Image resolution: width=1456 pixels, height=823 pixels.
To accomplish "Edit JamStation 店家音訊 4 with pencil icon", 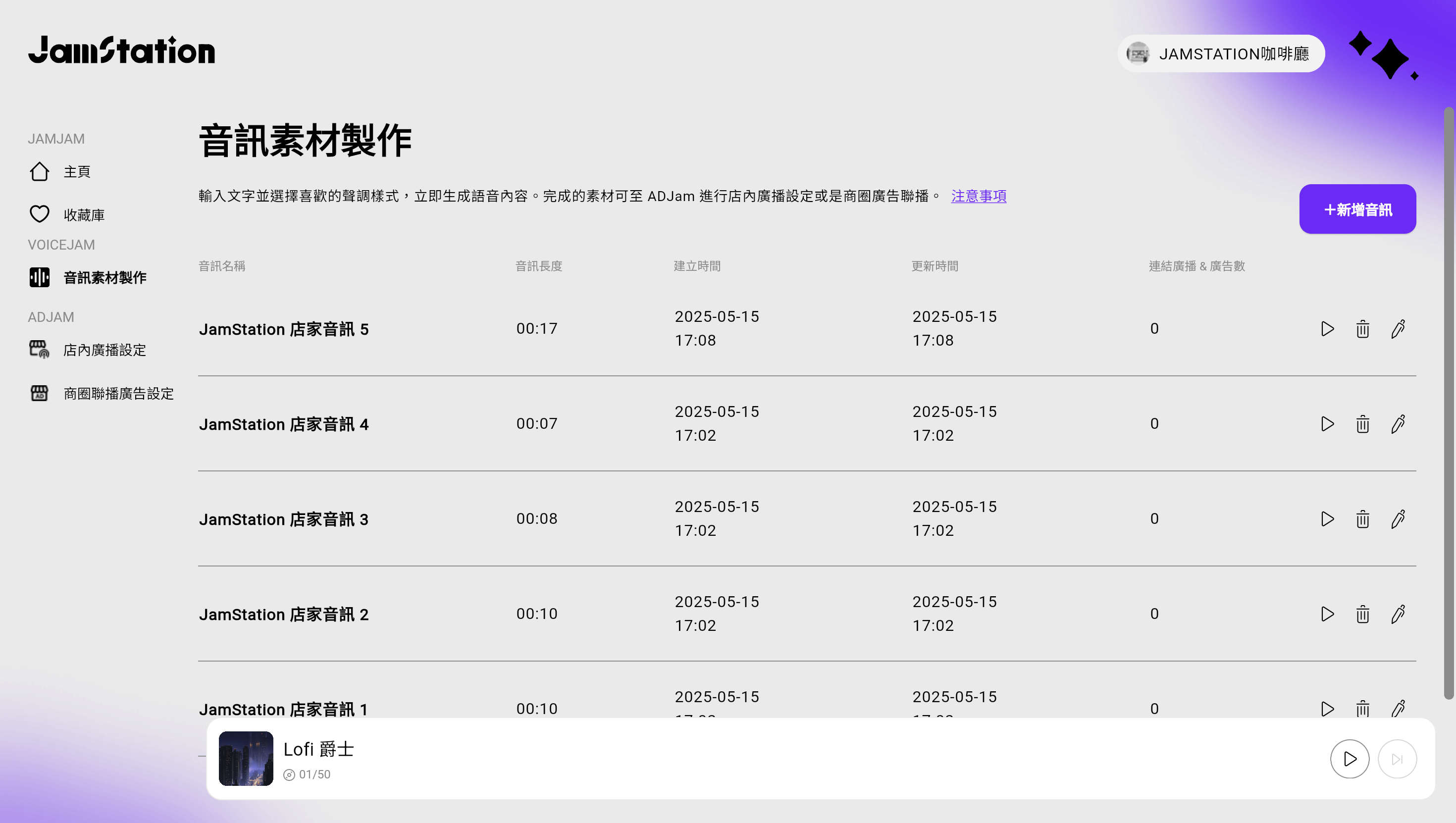I will pyautogui.click(x=1399, y=424).
